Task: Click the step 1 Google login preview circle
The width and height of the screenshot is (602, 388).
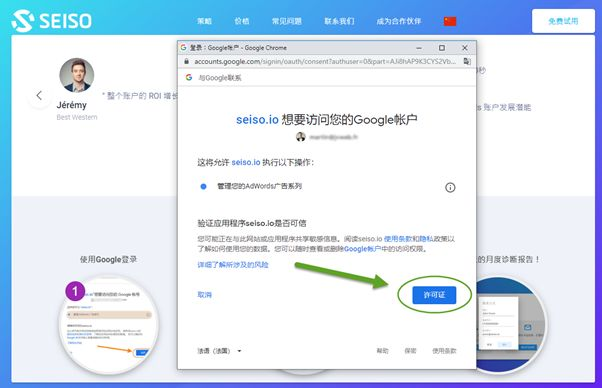Action: click(109, 324)
